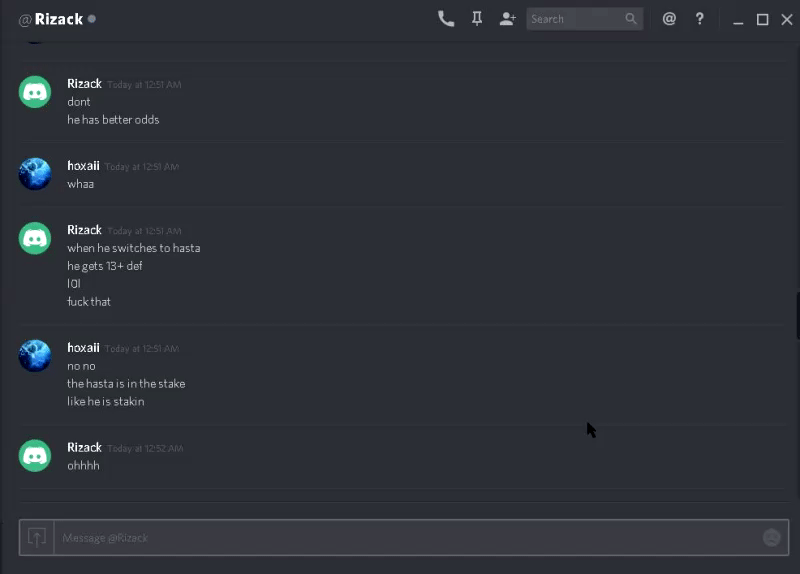
Task: Select the hoxaii username above "no no"
Action: [83, 348]
